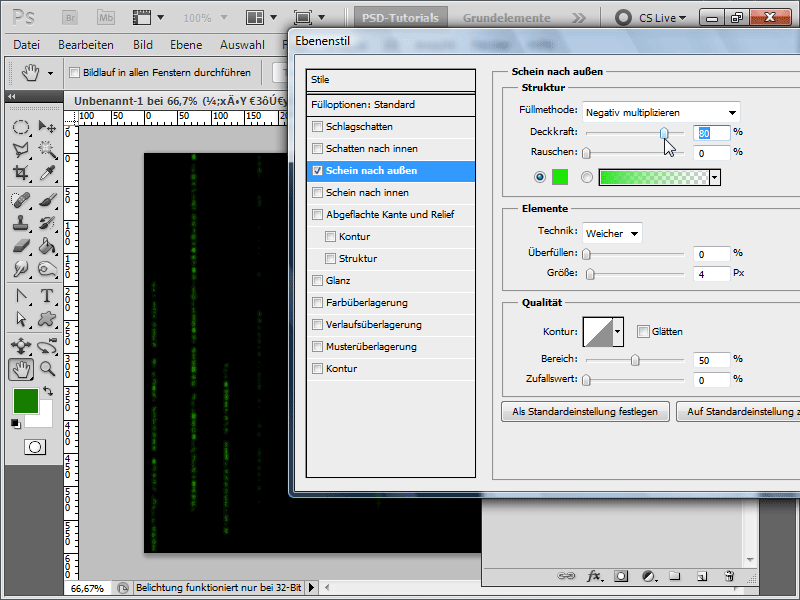Select the Eraser tool

click(x=20, y=246)
